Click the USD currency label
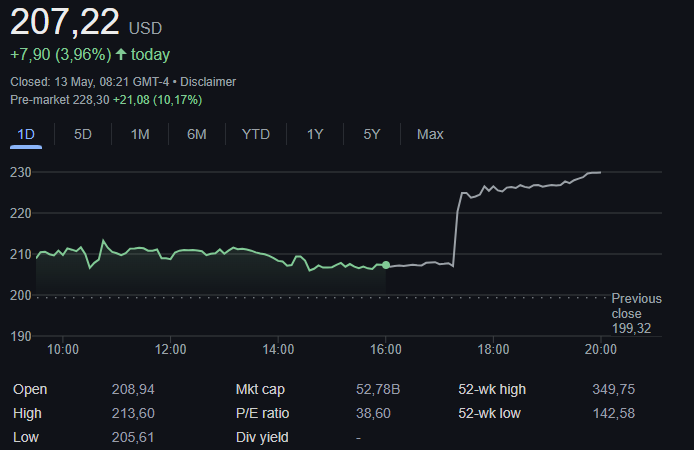 pyautogui.click(x=145, y=28)
